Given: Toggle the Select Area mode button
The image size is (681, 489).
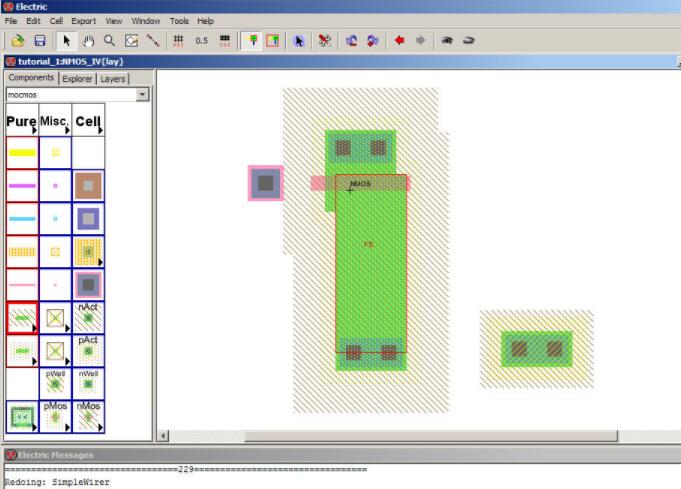Looking at the screenshot, I should click(271, 41).
